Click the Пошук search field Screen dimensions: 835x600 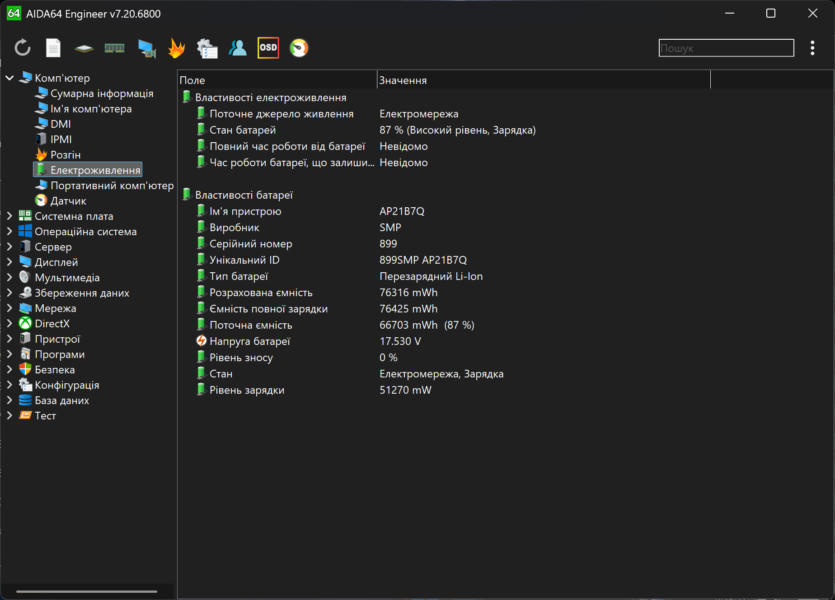click(726, 48)
